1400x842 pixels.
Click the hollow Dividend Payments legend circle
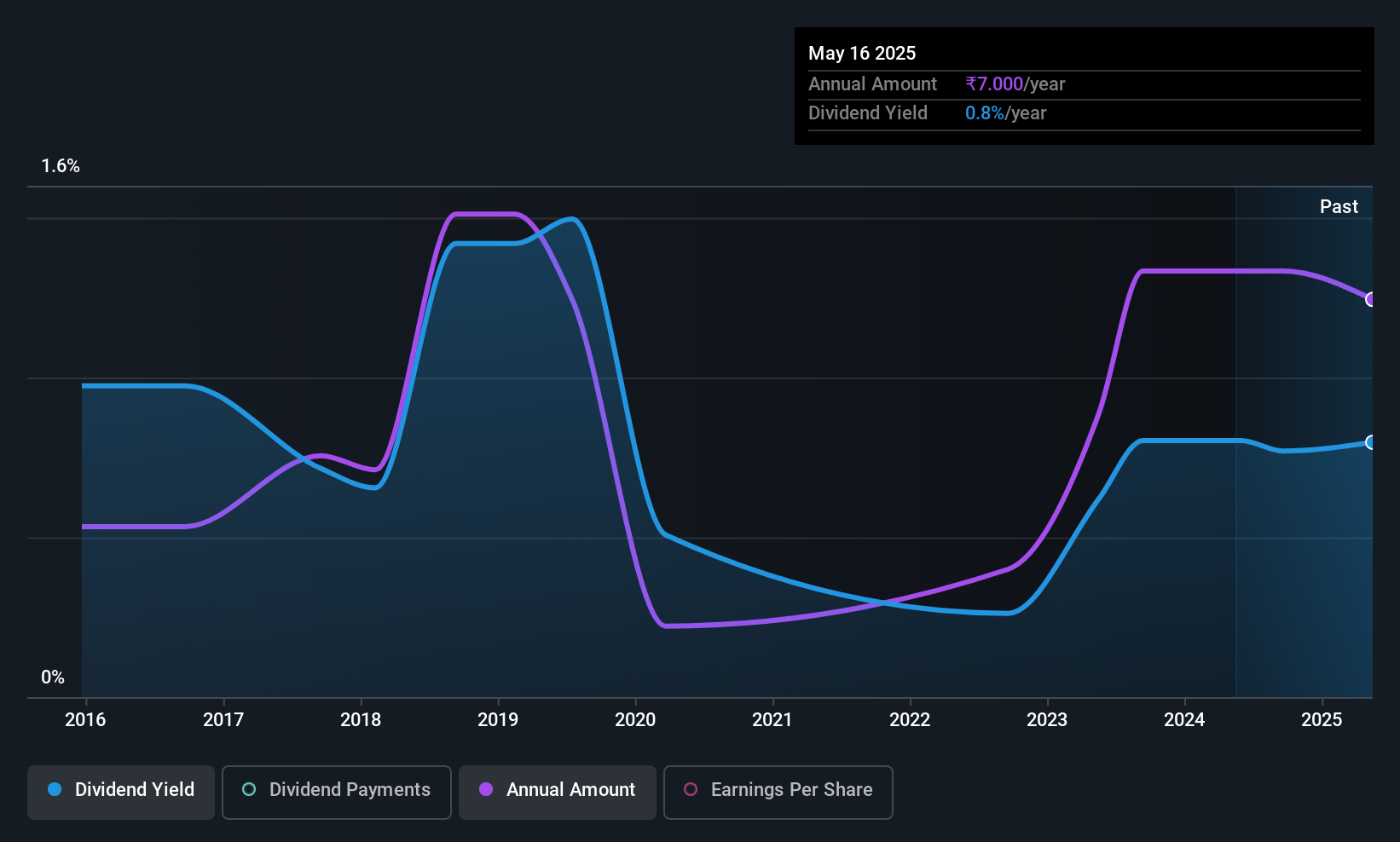pos(249,789)
